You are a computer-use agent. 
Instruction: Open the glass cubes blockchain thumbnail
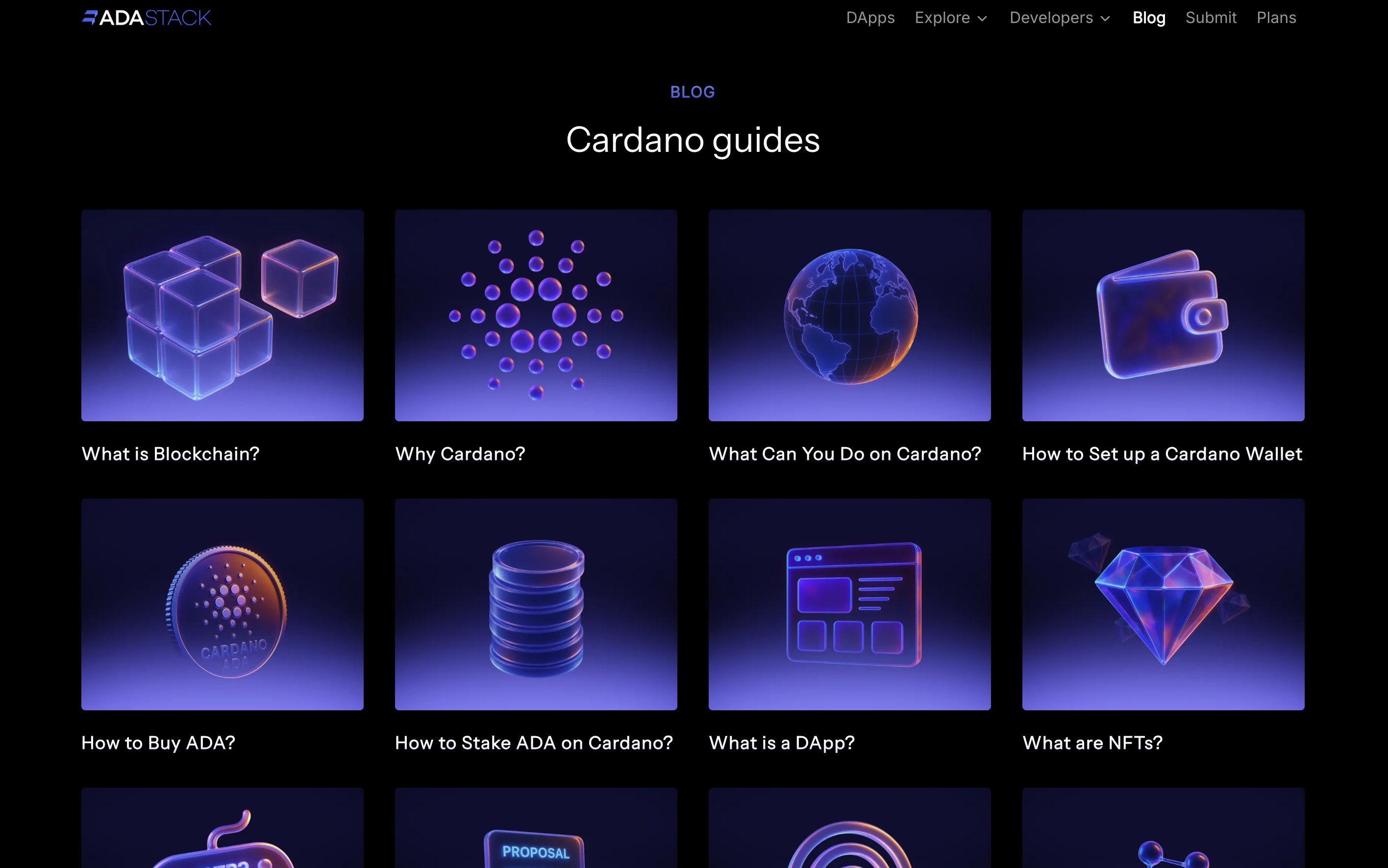point(222,315)
